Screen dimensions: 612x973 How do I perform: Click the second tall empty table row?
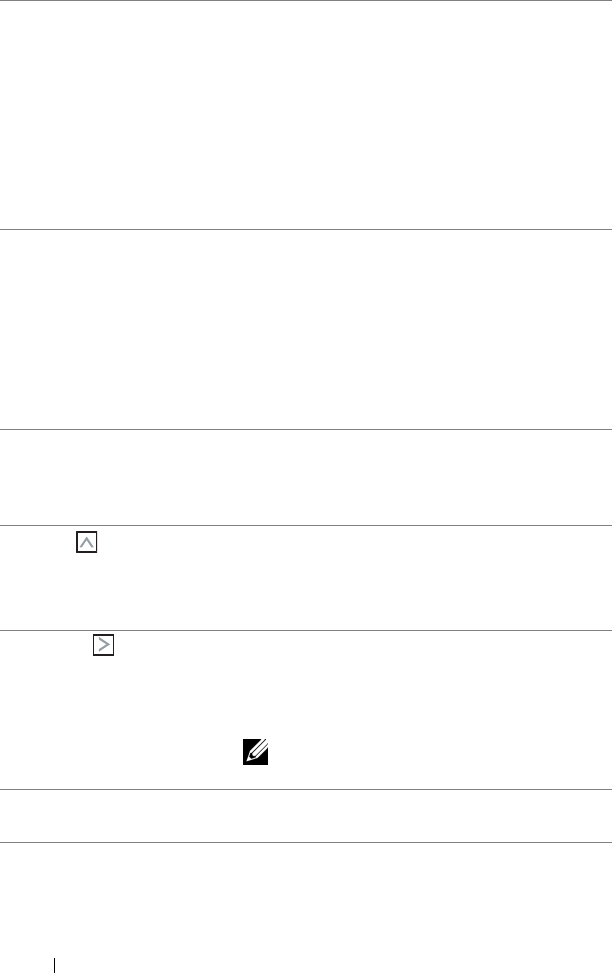[306, 330]
